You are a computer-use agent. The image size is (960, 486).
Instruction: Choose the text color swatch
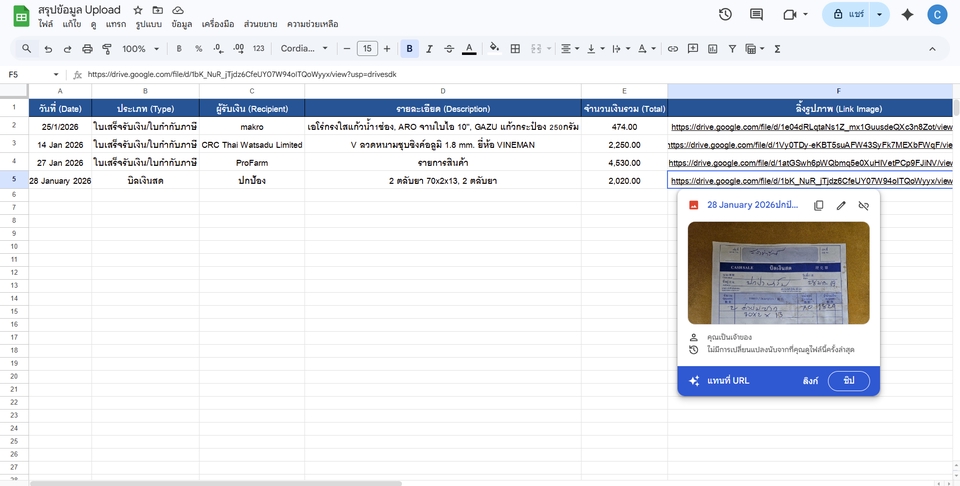469,49
